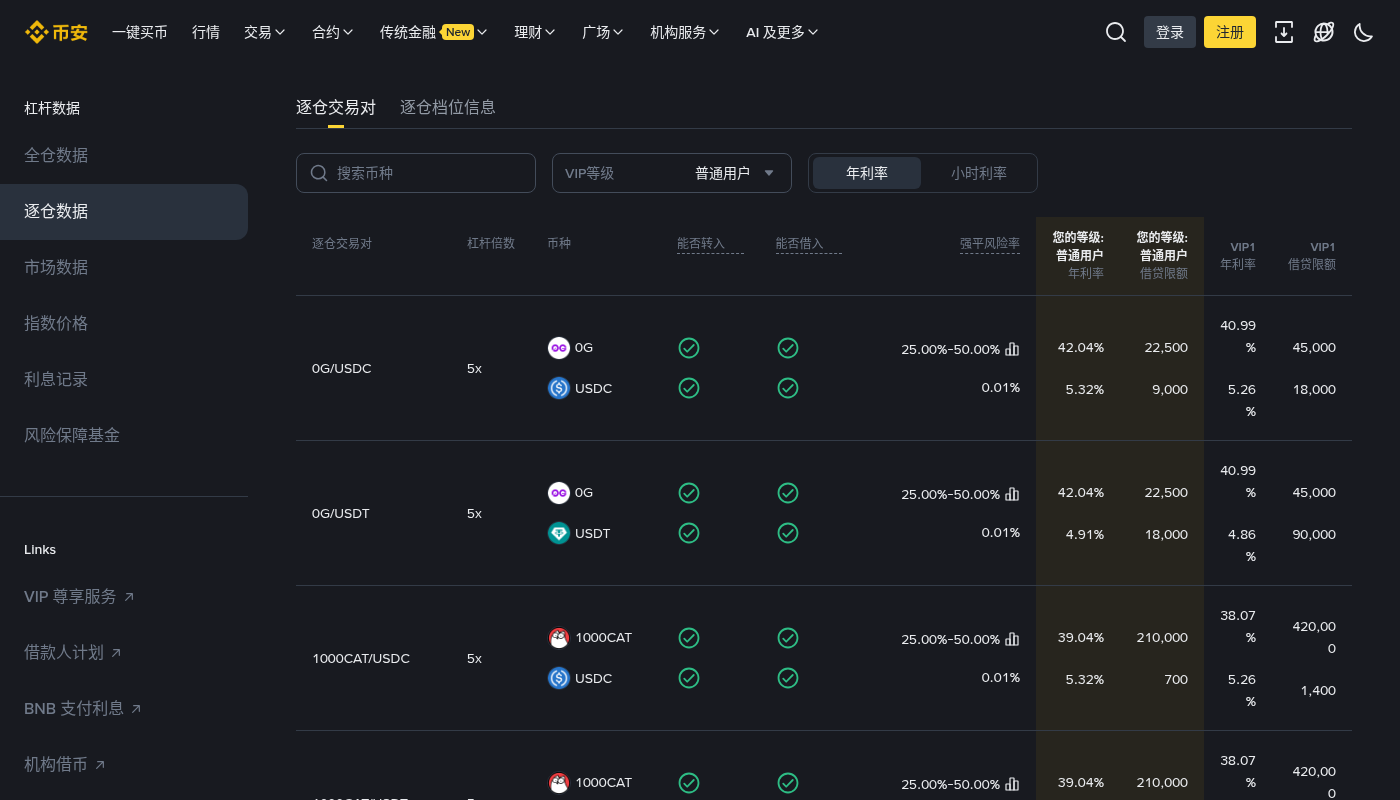
Task: Open 行情 in top navigation
Action: coord(206,32)
